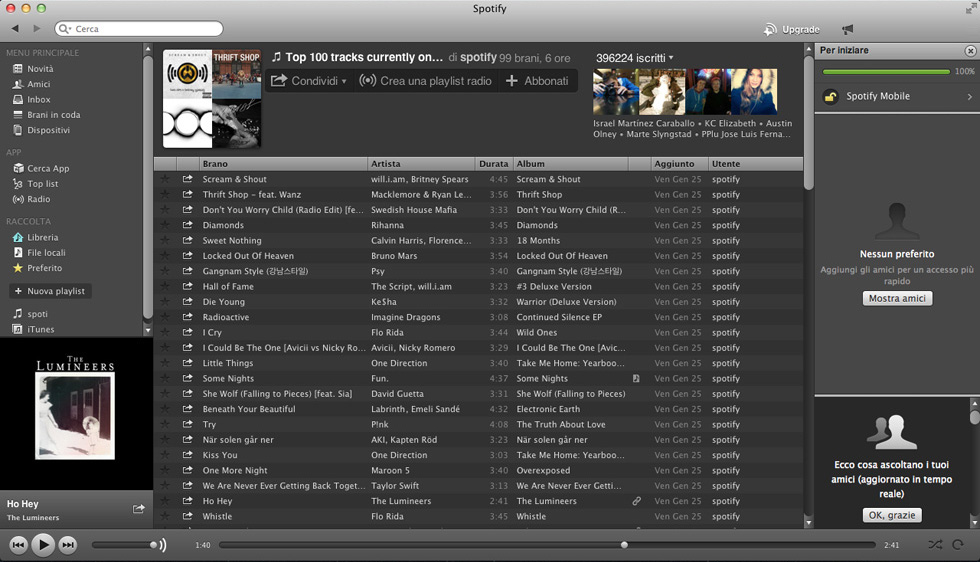980x562 pixels.
Task: Open Libreria in the sidebar
Action: (x=42, y=237)
